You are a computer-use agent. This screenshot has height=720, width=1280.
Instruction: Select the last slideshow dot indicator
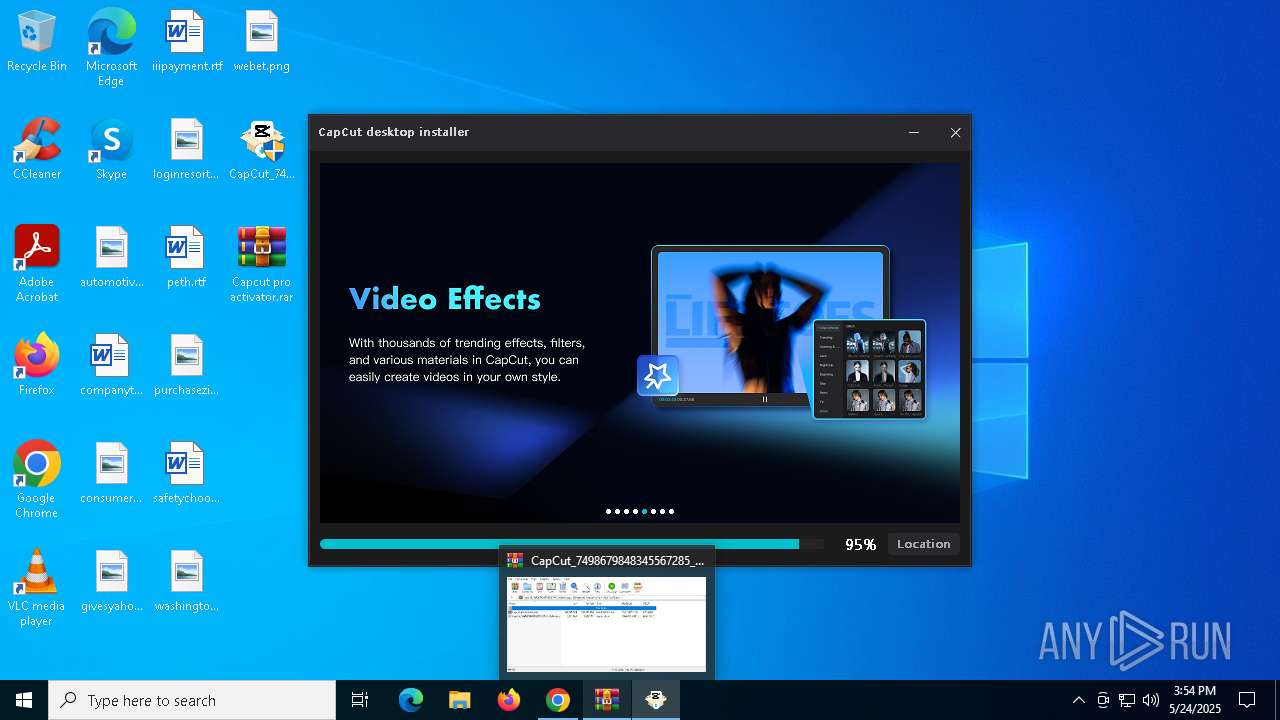[671, 511]
